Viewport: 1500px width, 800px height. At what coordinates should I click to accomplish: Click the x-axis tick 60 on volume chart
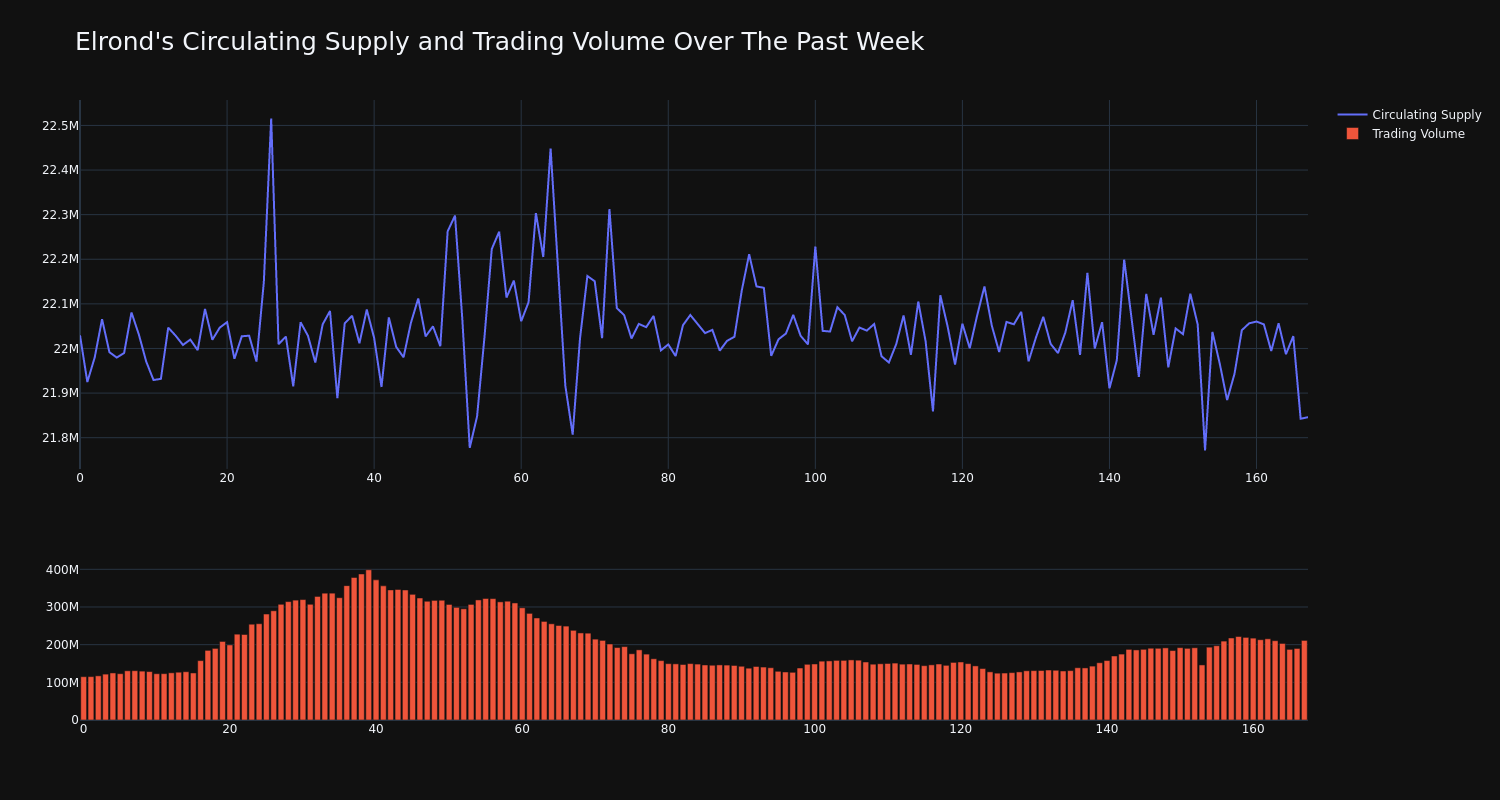[x=522, y=729]
